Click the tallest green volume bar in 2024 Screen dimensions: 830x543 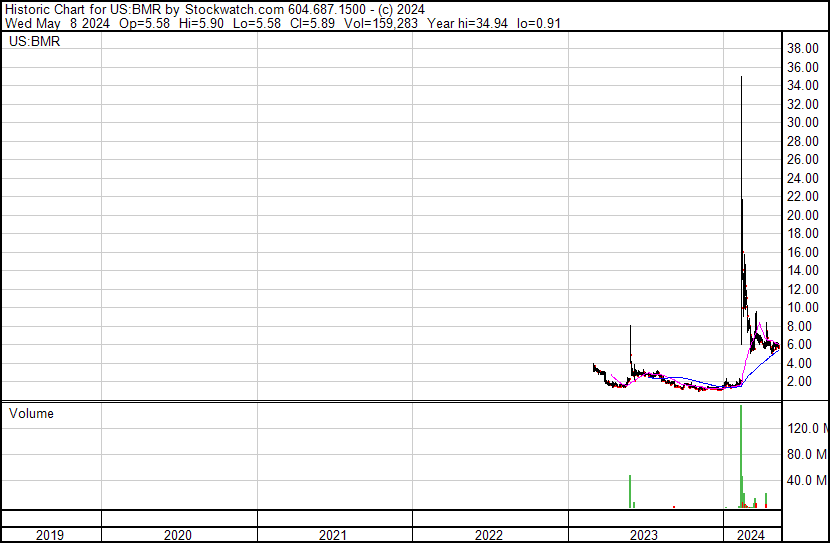[x=741, y=456]
